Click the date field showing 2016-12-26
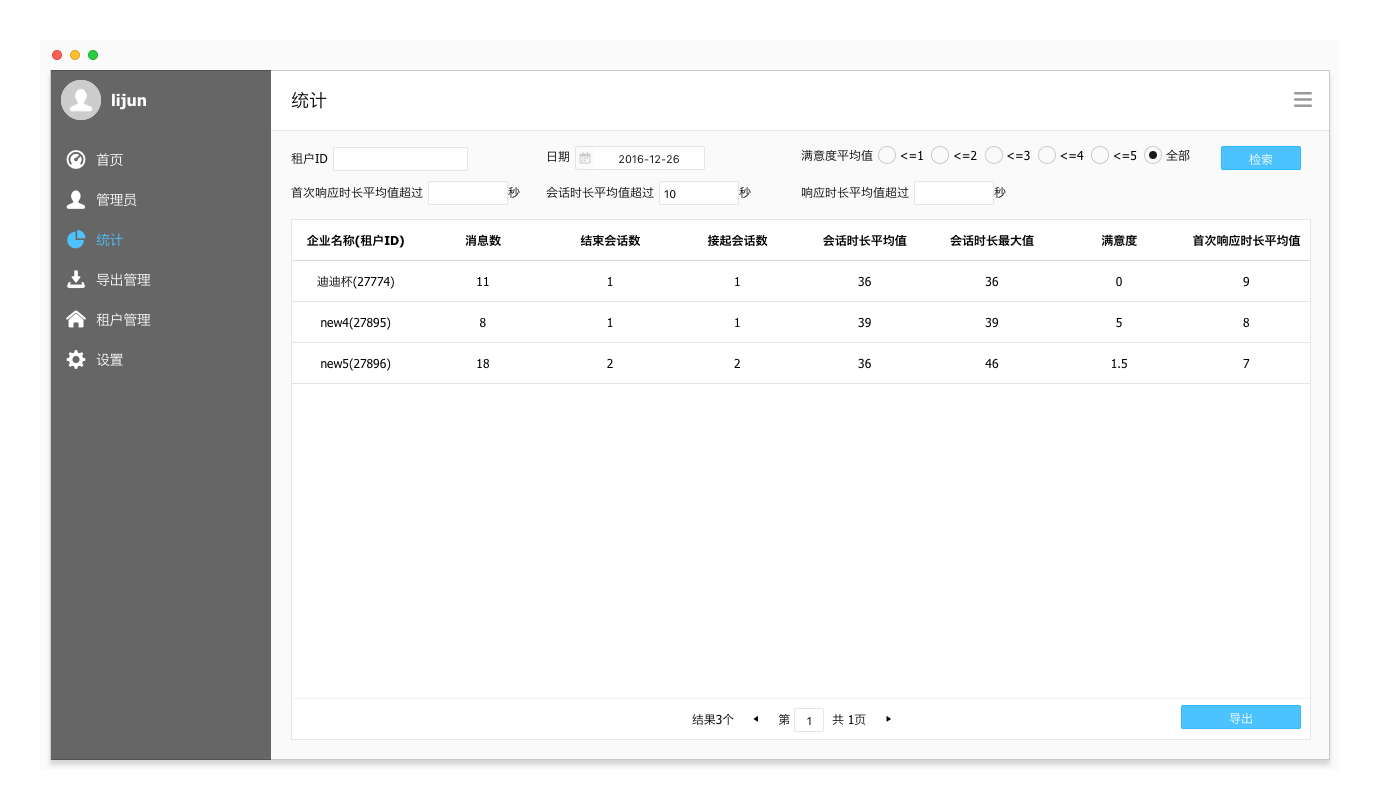The image size is (1380, 810). click(640, 158)
